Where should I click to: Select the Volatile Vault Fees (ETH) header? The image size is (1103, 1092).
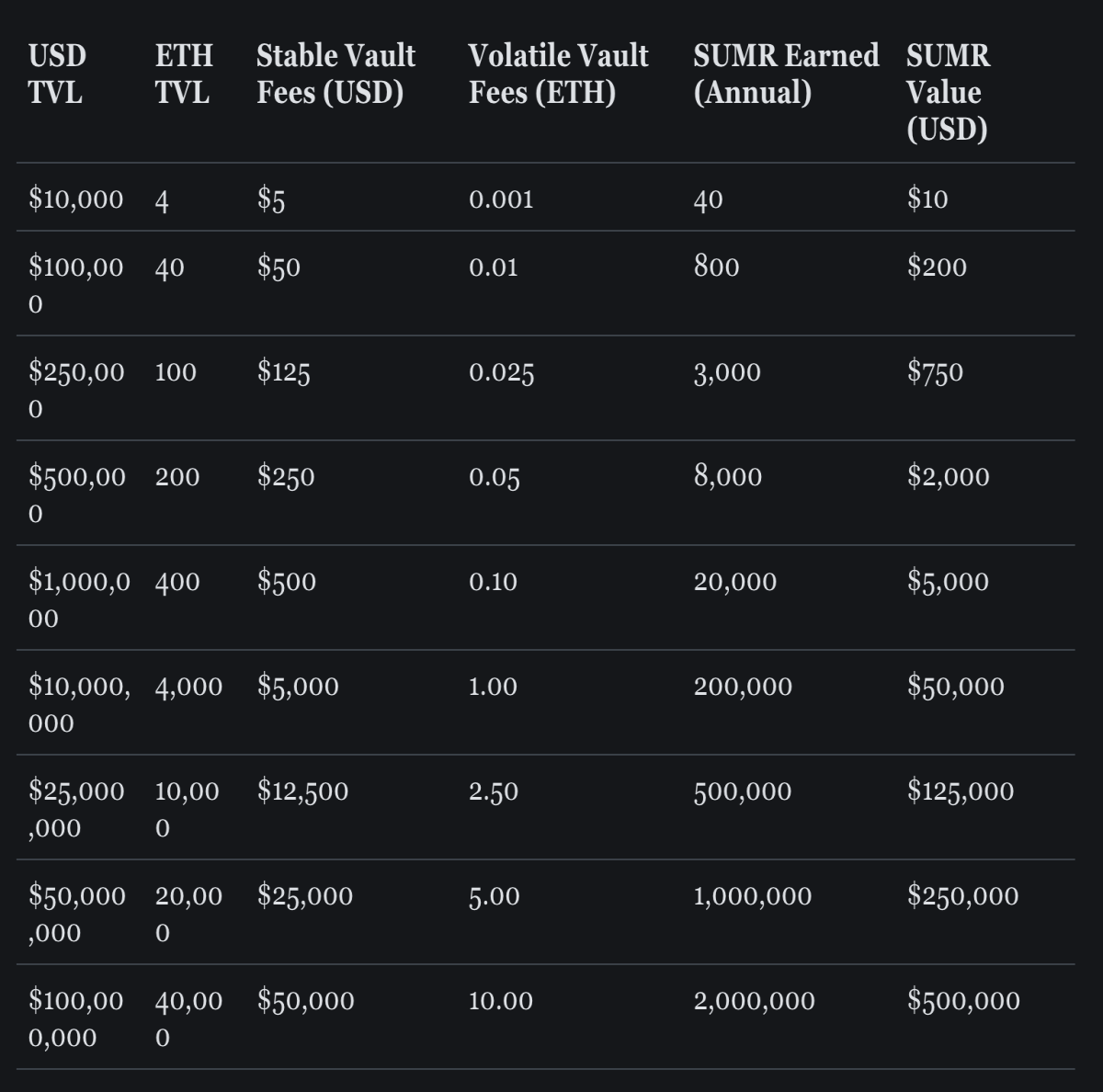coord(558,74)
